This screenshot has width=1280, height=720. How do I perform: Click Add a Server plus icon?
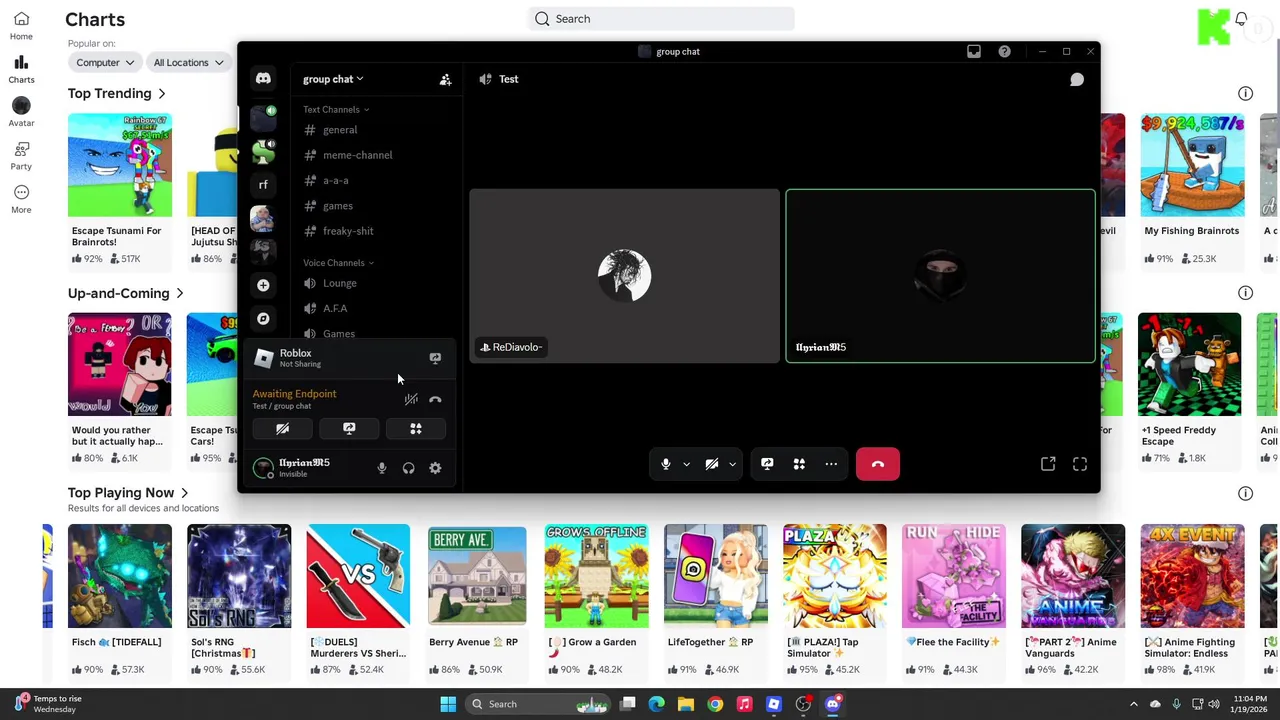pos(263,285)
